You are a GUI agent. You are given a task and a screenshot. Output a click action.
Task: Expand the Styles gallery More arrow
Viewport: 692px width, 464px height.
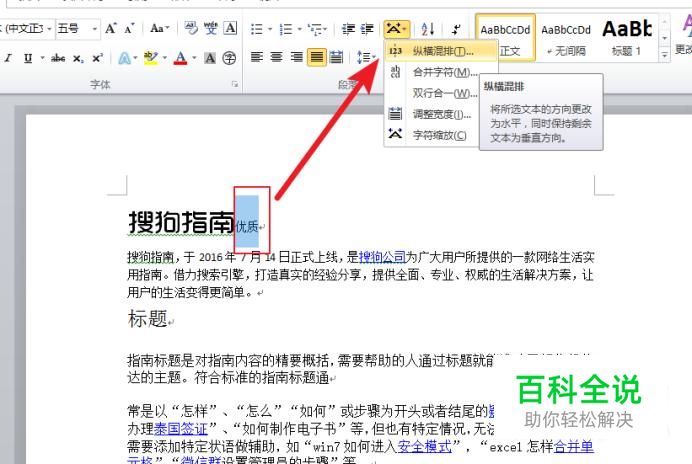coord(665,55)
